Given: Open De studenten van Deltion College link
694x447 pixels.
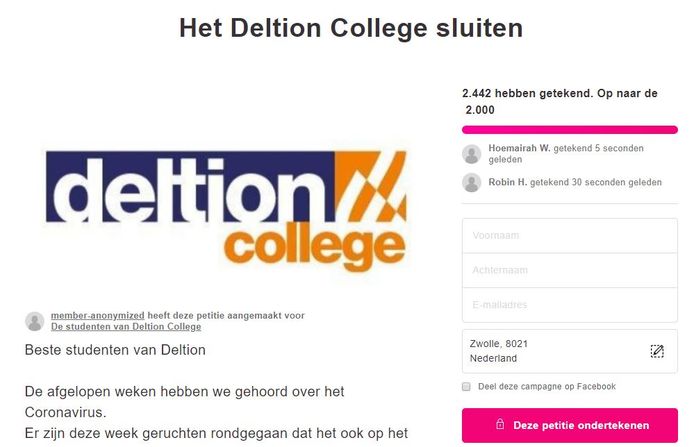Looking at the screenshot, I should pyautogui.click(x=126, y=327).
